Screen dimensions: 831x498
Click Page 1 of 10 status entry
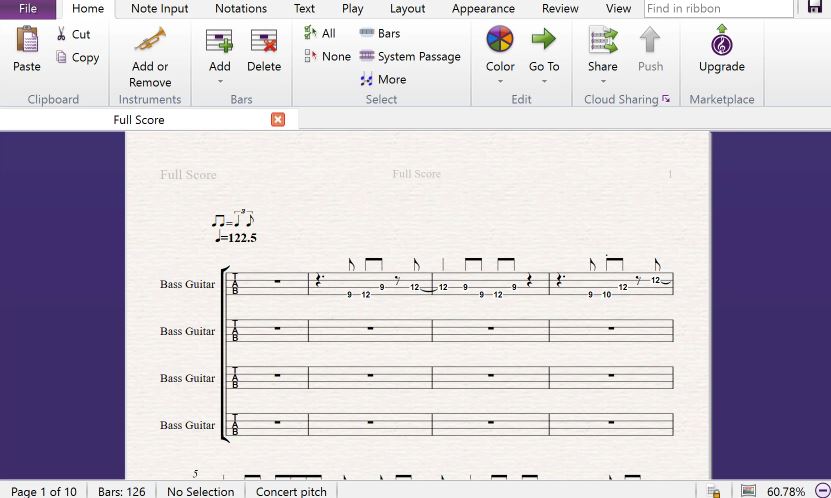coord(43,492)
